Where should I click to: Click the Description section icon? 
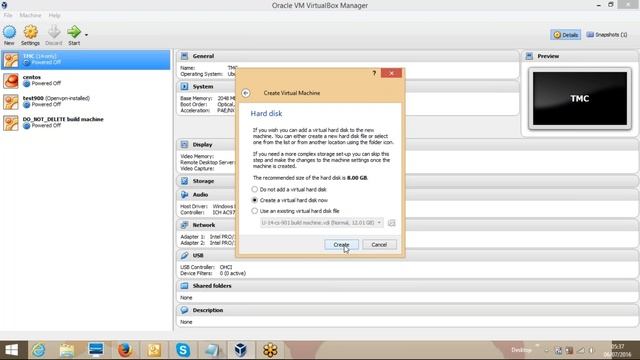[x=184, y=310]
